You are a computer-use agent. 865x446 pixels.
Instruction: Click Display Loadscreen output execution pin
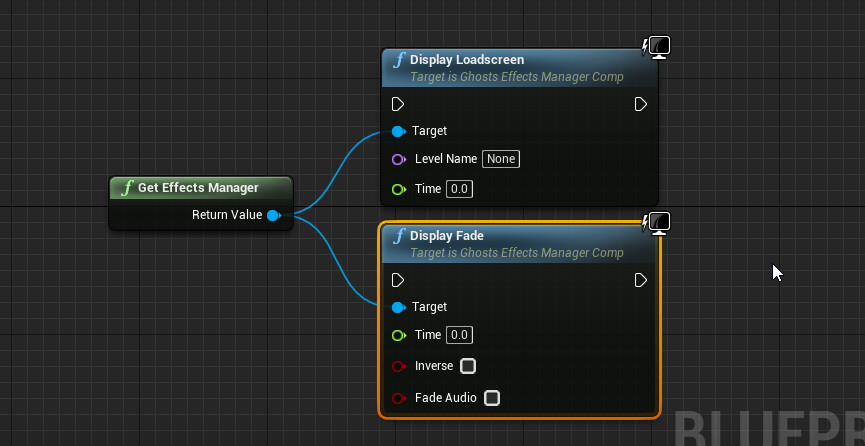640,104
